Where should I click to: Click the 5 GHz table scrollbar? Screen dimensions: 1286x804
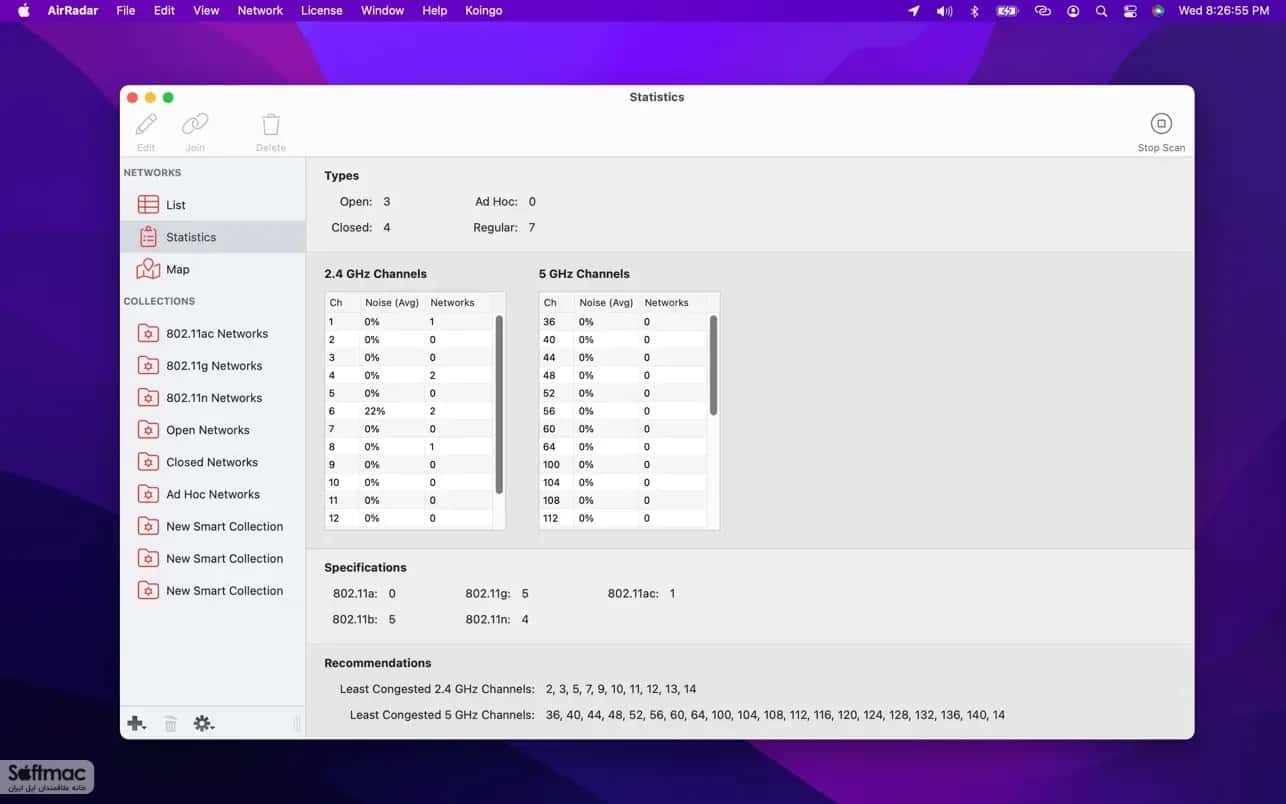click(713, 365)
